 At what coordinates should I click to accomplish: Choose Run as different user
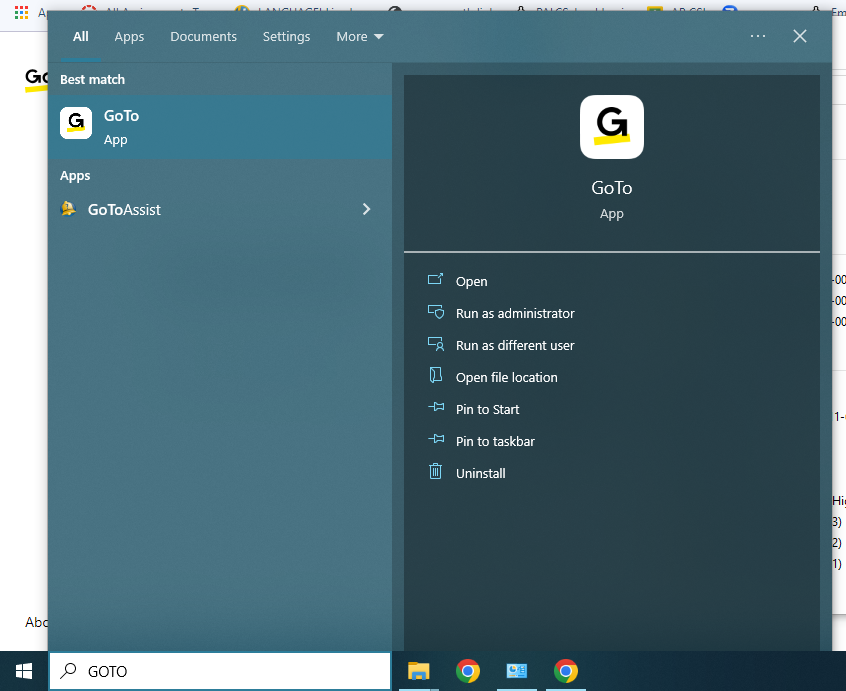point(515,346)
